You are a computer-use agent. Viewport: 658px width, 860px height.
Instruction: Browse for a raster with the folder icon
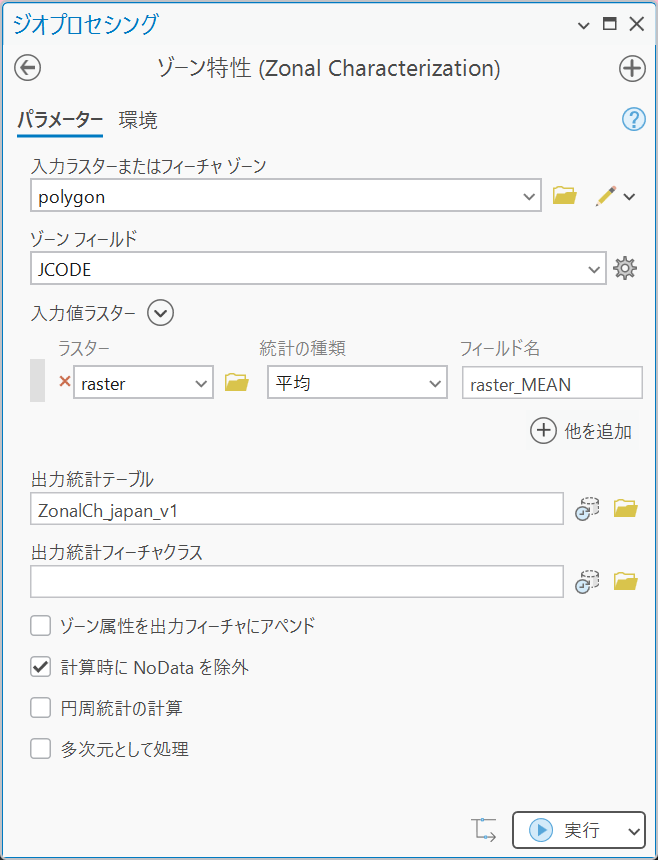point(237,382)
